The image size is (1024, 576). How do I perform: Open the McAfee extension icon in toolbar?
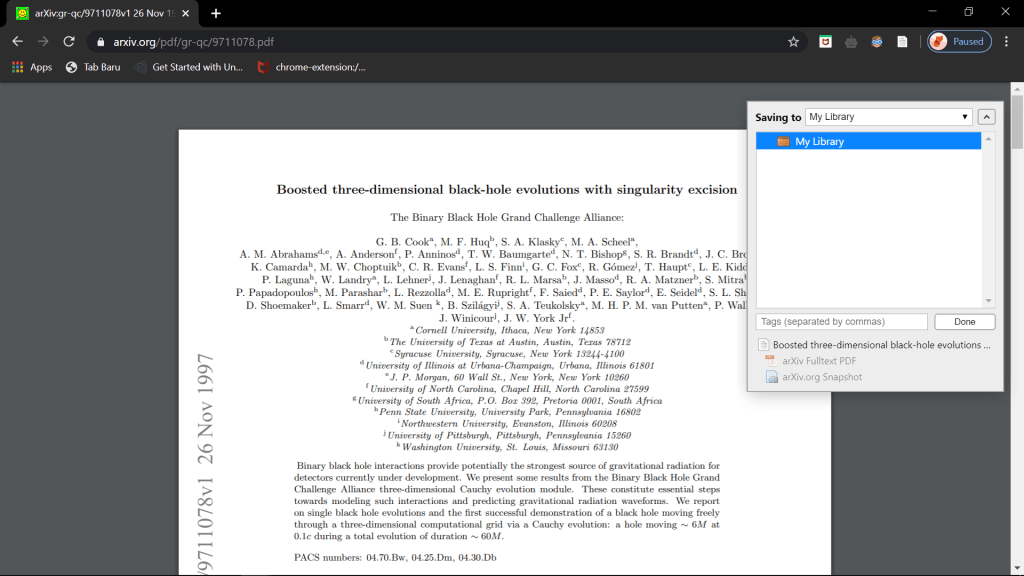pos(825,42)
